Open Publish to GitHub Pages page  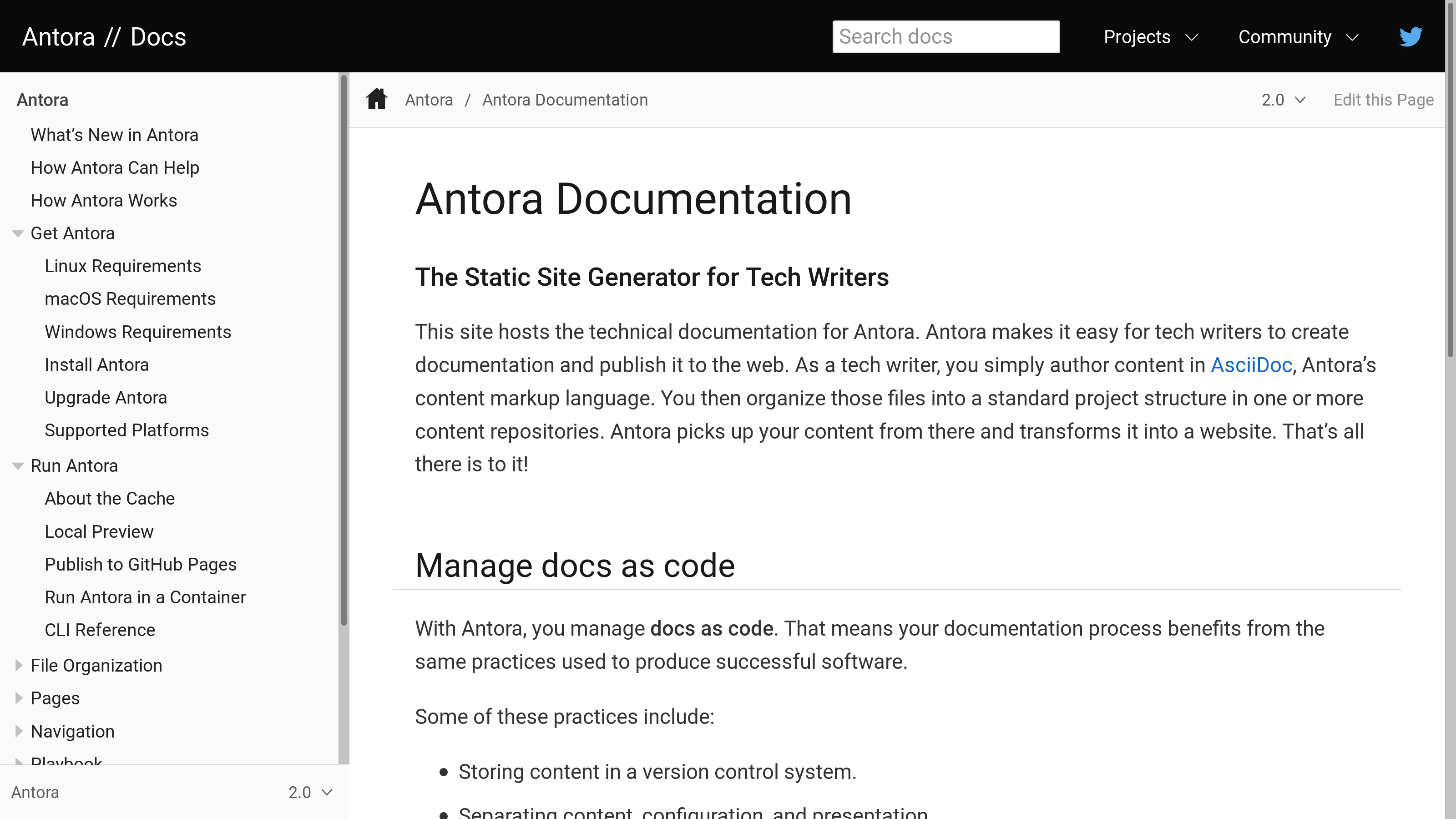(140, 565)
